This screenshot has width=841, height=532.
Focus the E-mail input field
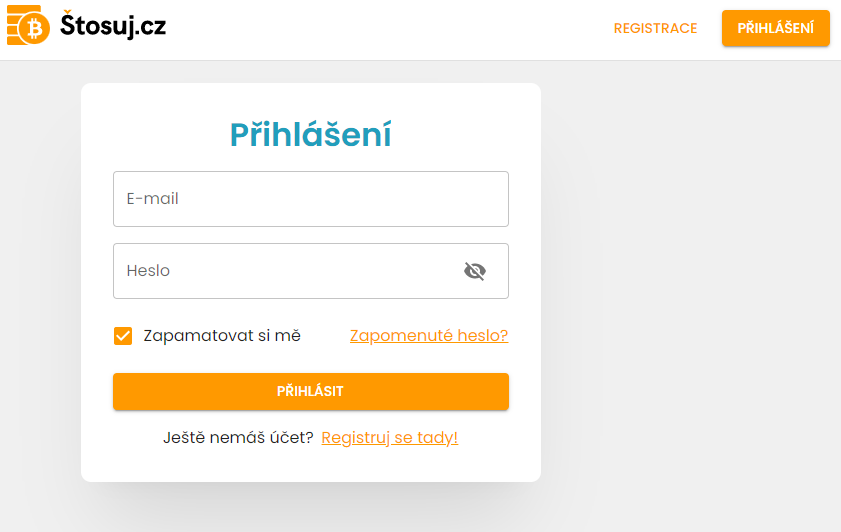point(311,199)
